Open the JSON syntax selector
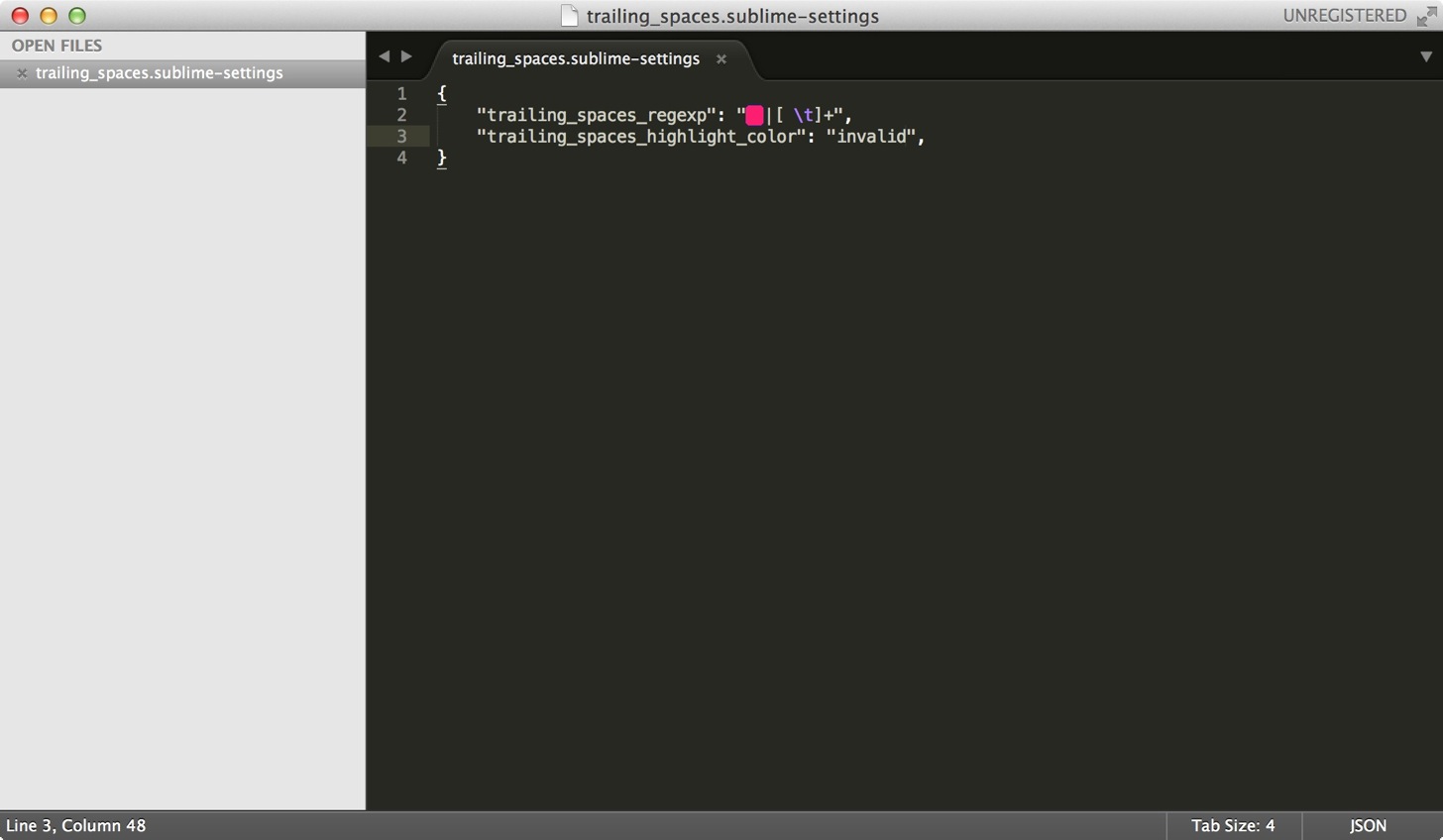The height and width of the screenshot is (840, 1443). [1368, 825]
